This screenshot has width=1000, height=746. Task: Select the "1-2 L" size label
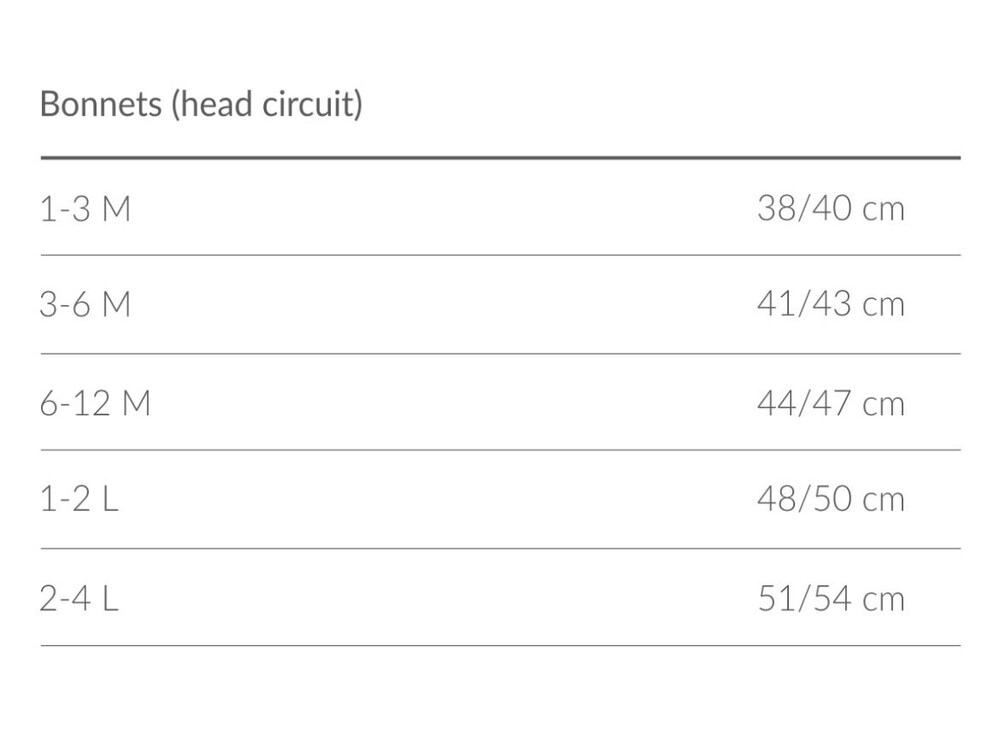(79, 499)
